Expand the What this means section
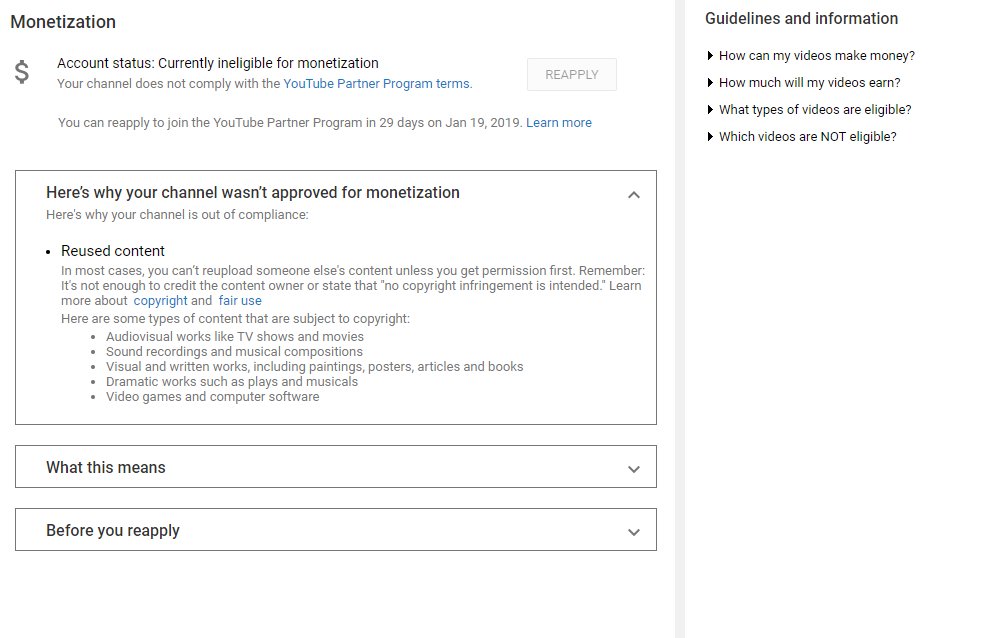Image resolution: width=984 pixels, height=638 pixels. coord(336,467)
